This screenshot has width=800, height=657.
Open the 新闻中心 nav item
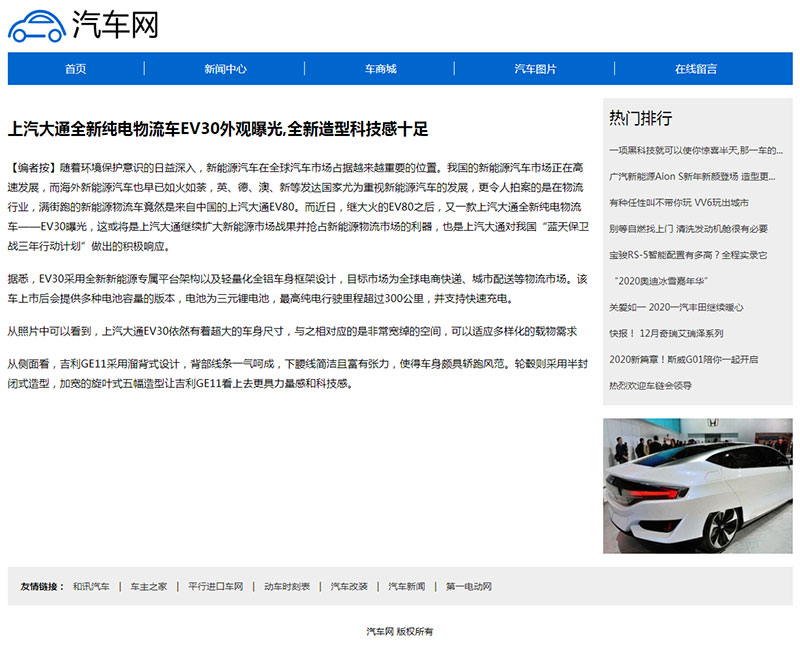[x=225, y=69]
